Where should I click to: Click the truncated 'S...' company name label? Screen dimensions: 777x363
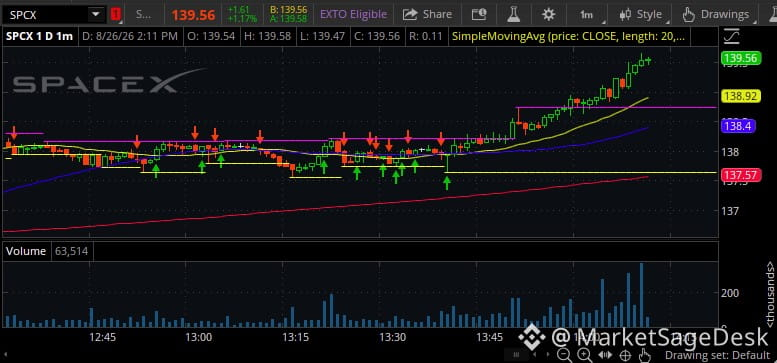(143, 14)
